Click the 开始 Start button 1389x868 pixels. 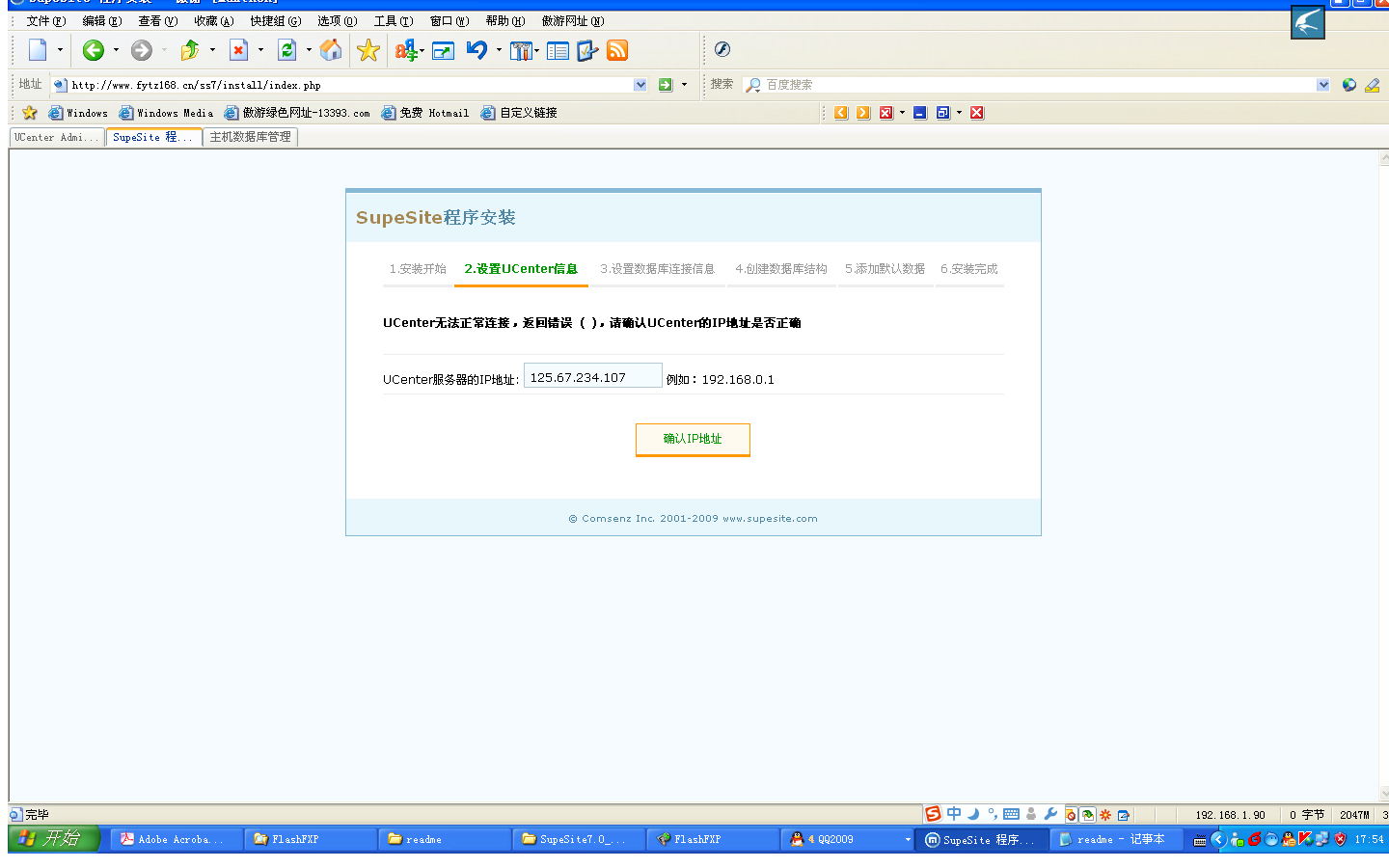click(53, 839)
